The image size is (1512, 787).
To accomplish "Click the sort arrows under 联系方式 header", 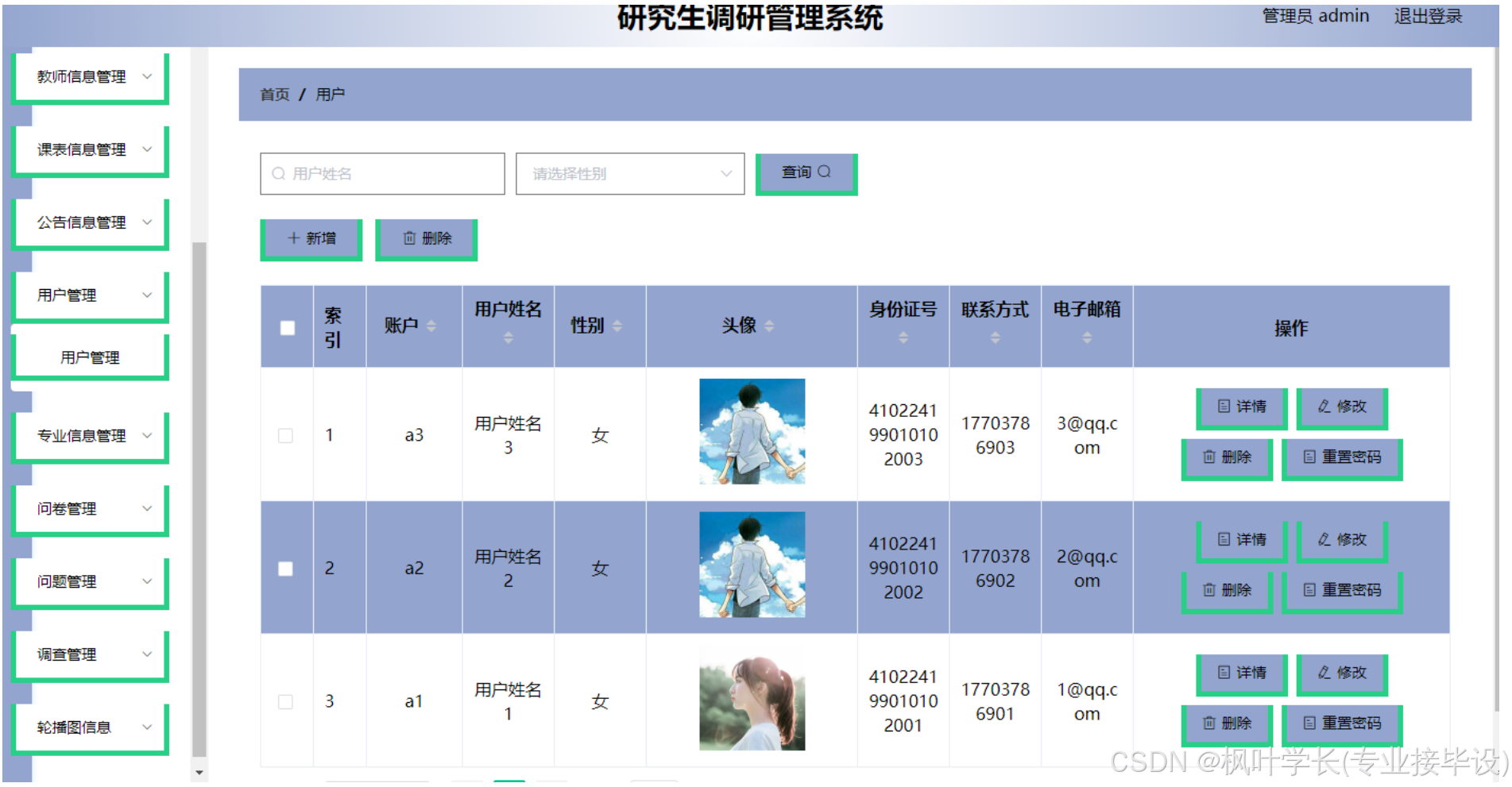I will 996,338.
